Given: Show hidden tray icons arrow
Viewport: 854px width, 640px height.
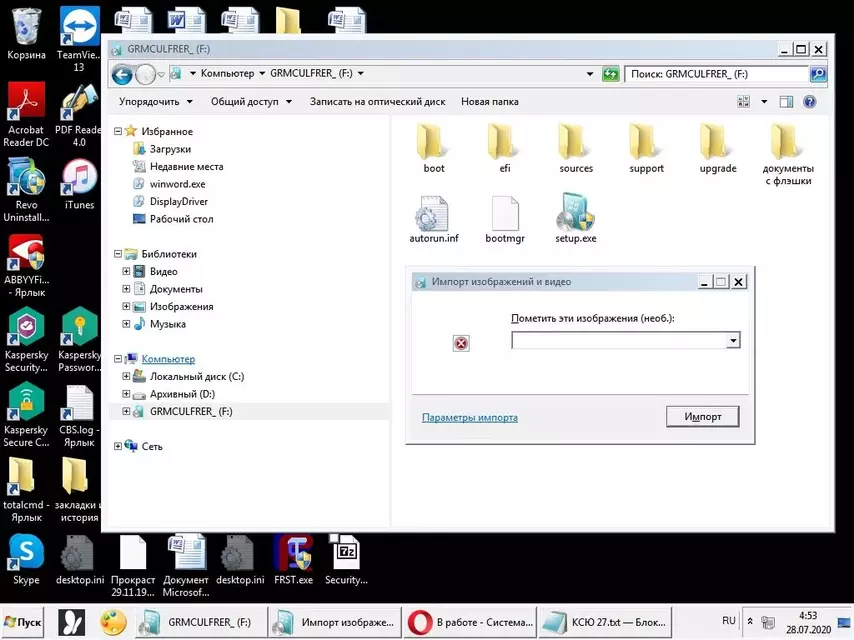Looking at the screenshot, I should pyautogui.click(x=750, y=621).
